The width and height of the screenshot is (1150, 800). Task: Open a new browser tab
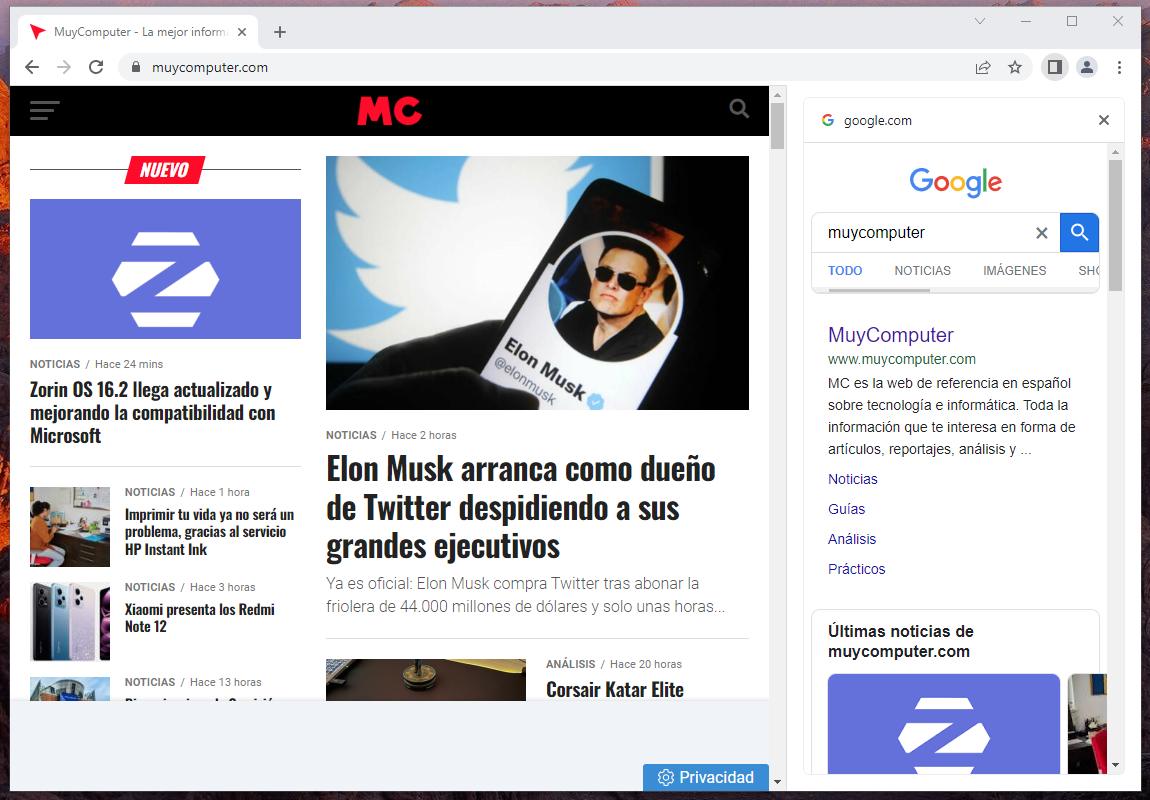pos(280,32)
